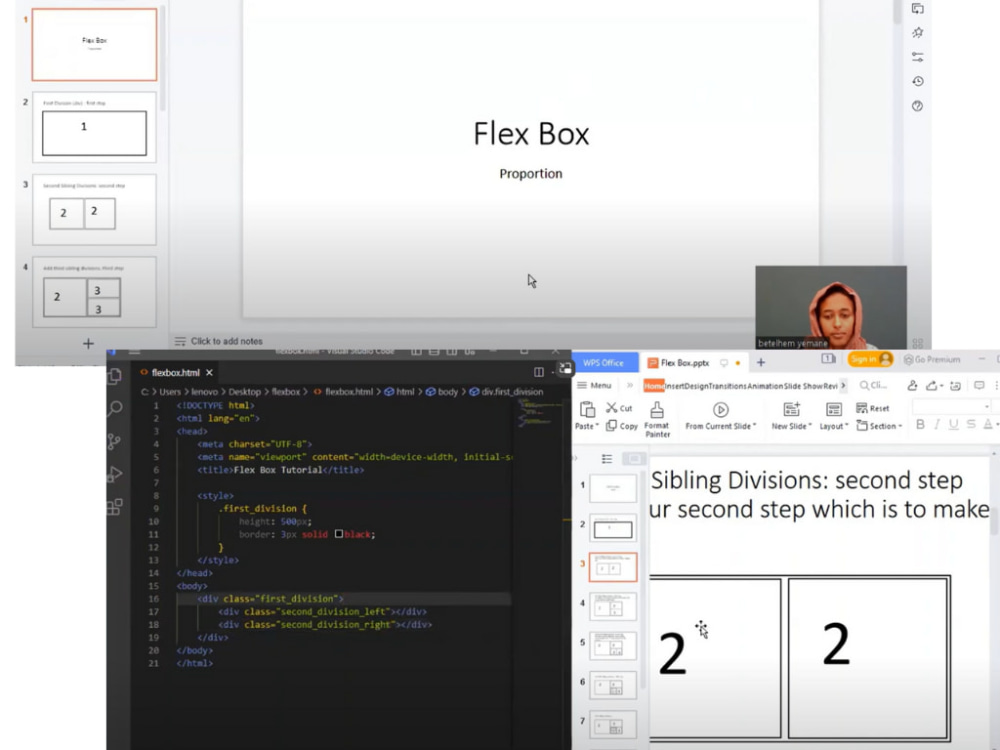Click the history clock icon in right sidebar
Screen dimensions: 1000x750
click(x=918, y=82)
